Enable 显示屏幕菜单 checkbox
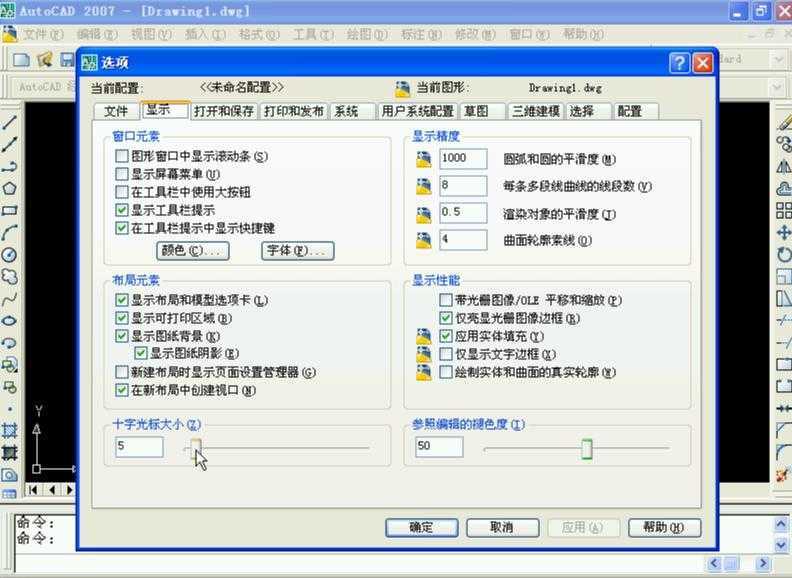792x578 pixels. pos(121,174)
